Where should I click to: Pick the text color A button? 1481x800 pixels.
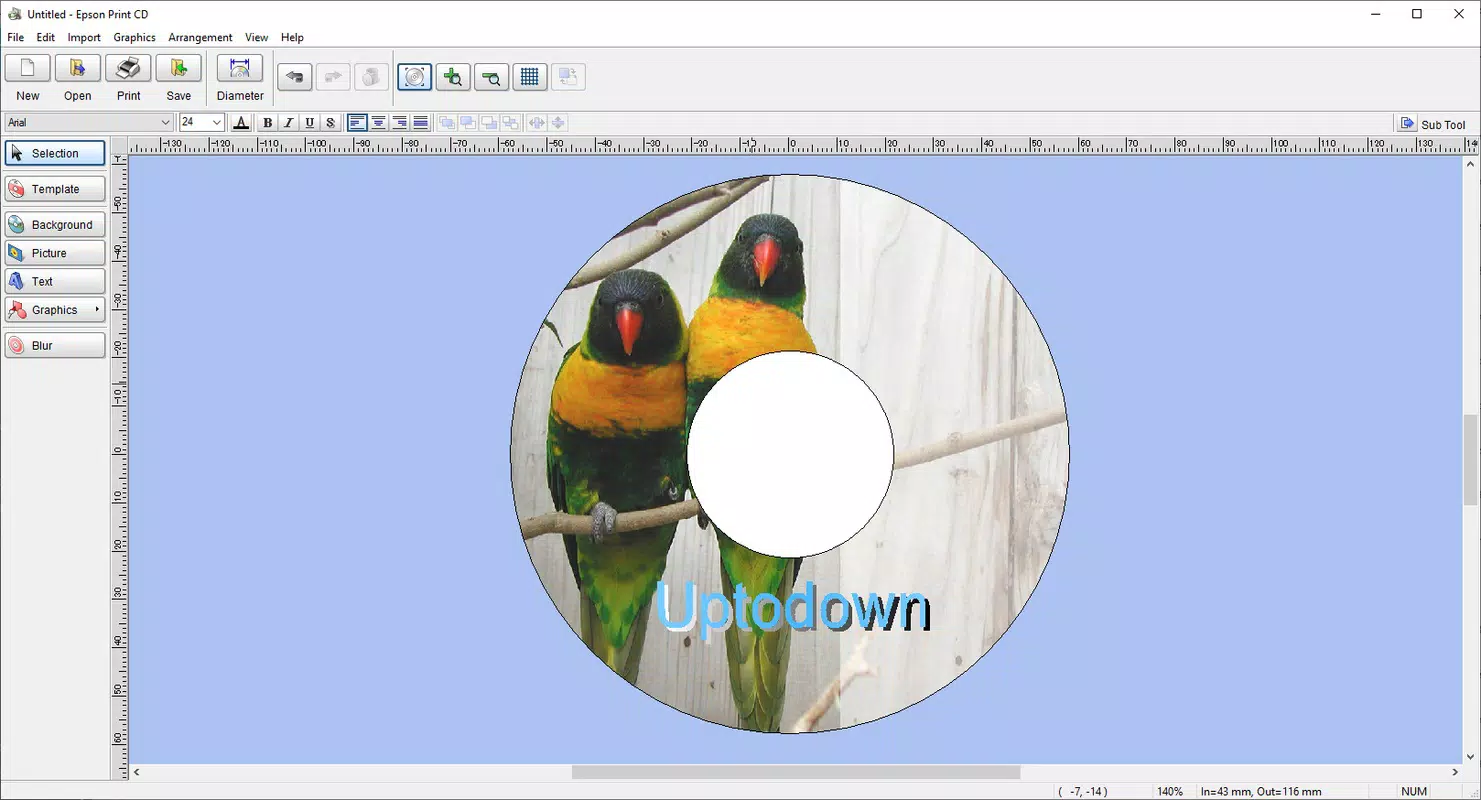pyautogui.click(x=241, y=123)
